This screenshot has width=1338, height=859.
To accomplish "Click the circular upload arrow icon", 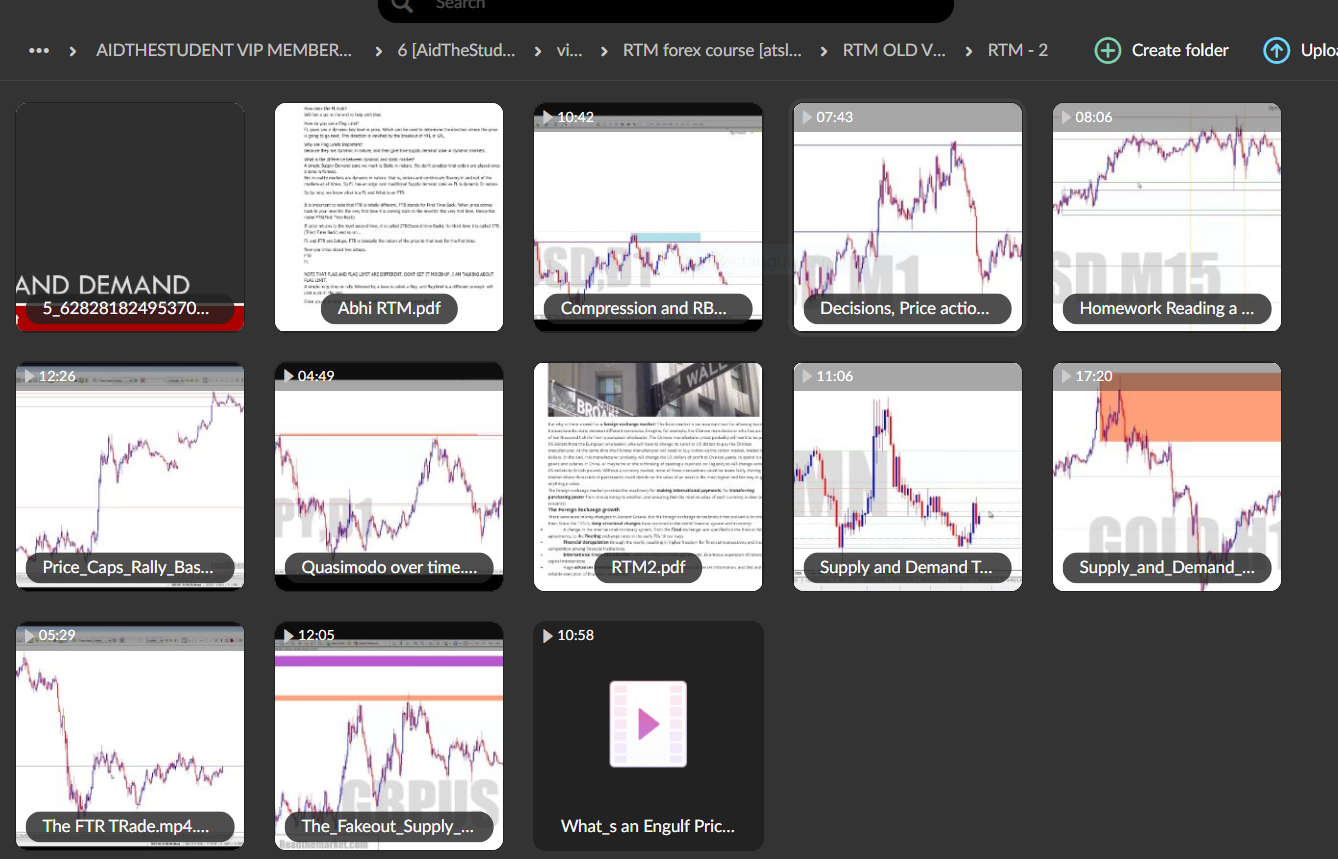I will tap(1276, 49).
